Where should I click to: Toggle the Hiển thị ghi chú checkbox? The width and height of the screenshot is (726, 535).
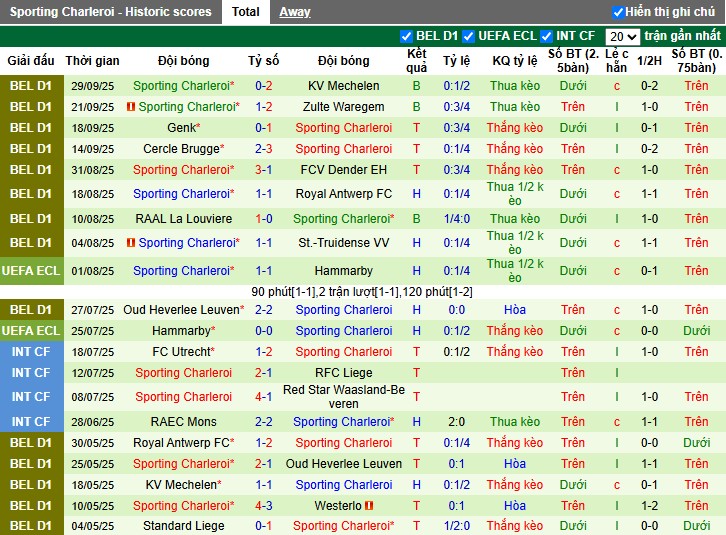click(618, 12)
